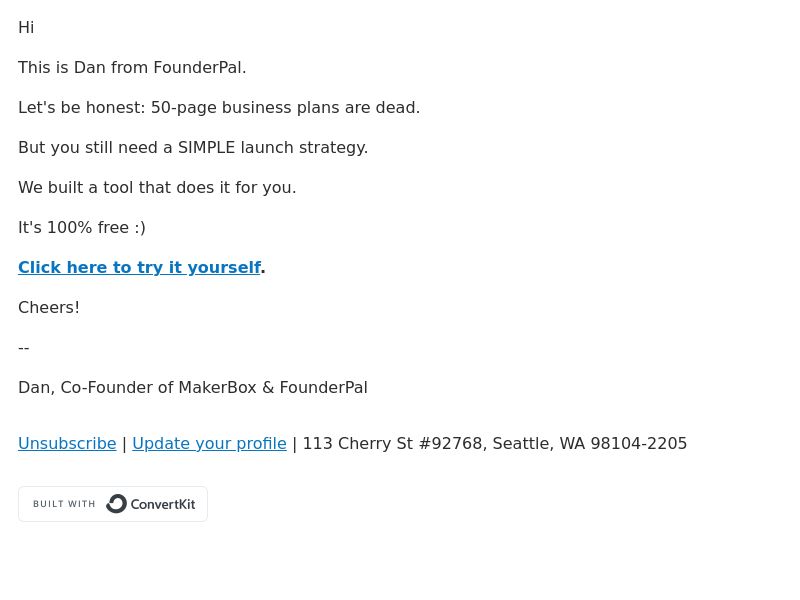Click 'FounderPal' at the signature's end
The height and width of the screenshot is (600, 800).
[323, 388]
